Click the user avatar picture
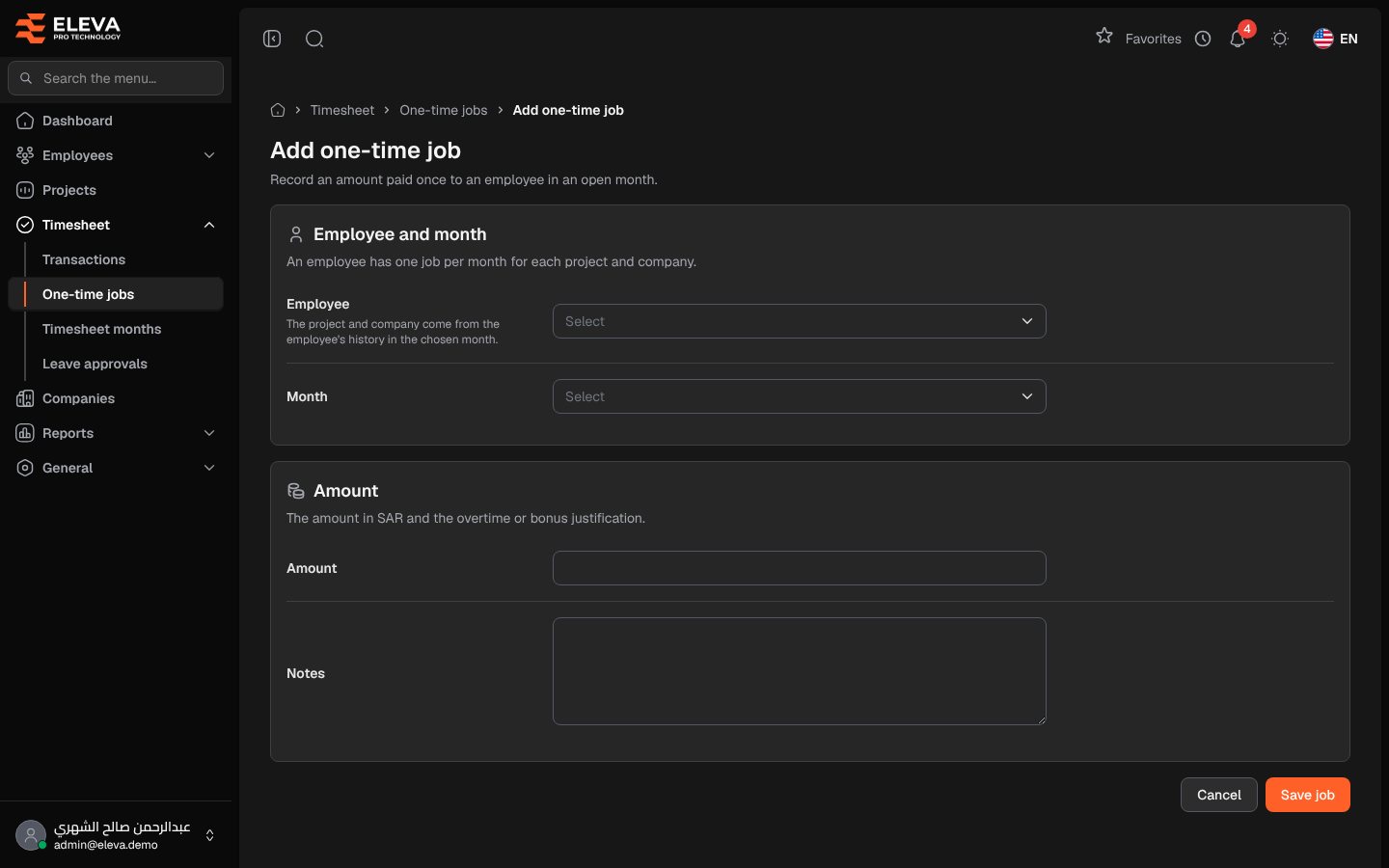This screenshot has height=868, width=1389. click(31, 835)
